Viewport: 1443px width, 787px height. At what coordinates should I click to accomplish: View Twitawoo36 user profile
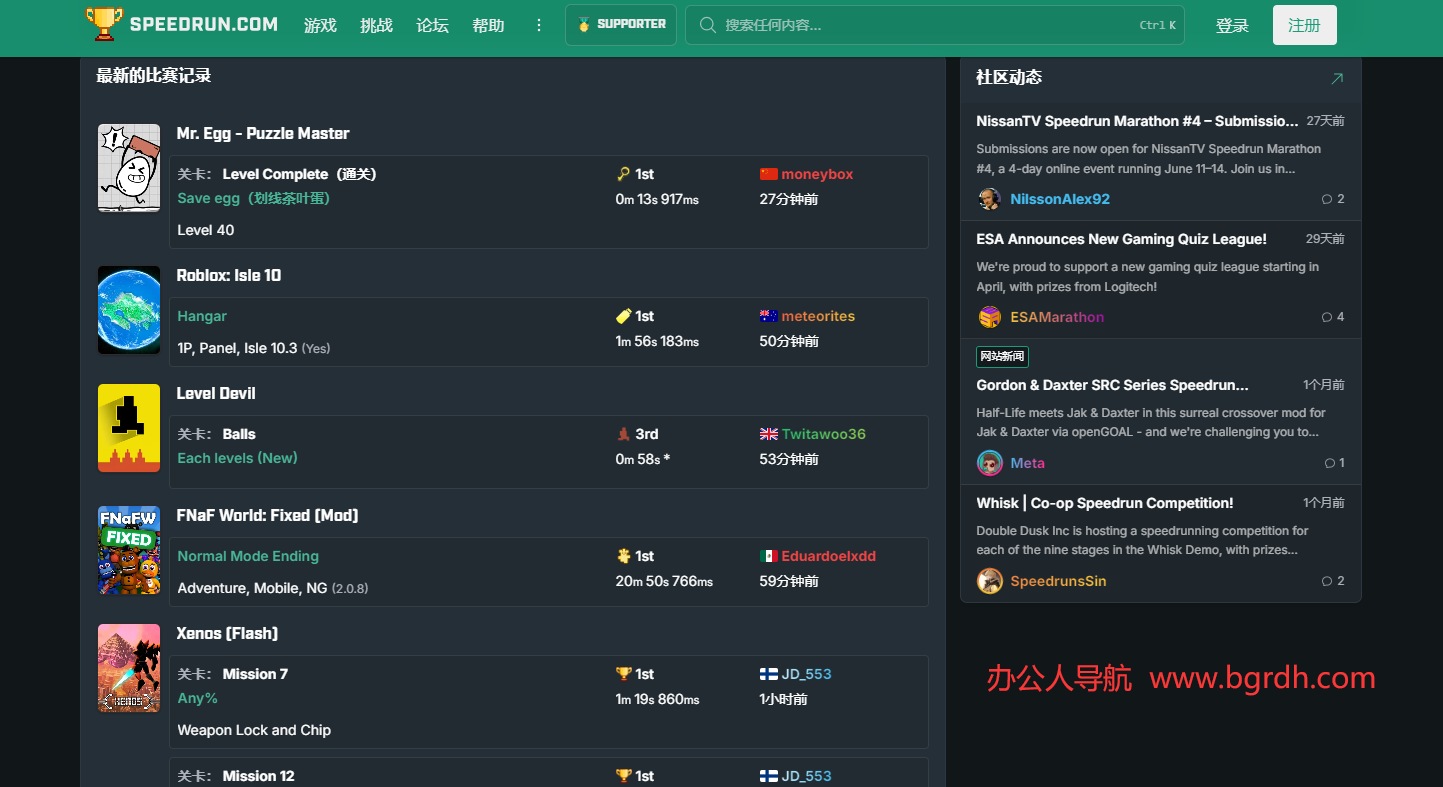tap(824, 434)
